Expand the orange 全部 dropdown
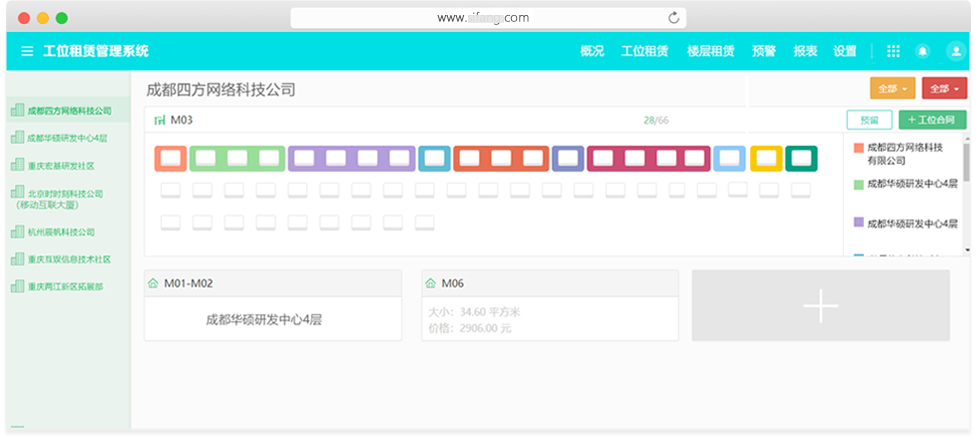Image resolution: width=977 pixels, height=440 pixels. tap(892, 89)
